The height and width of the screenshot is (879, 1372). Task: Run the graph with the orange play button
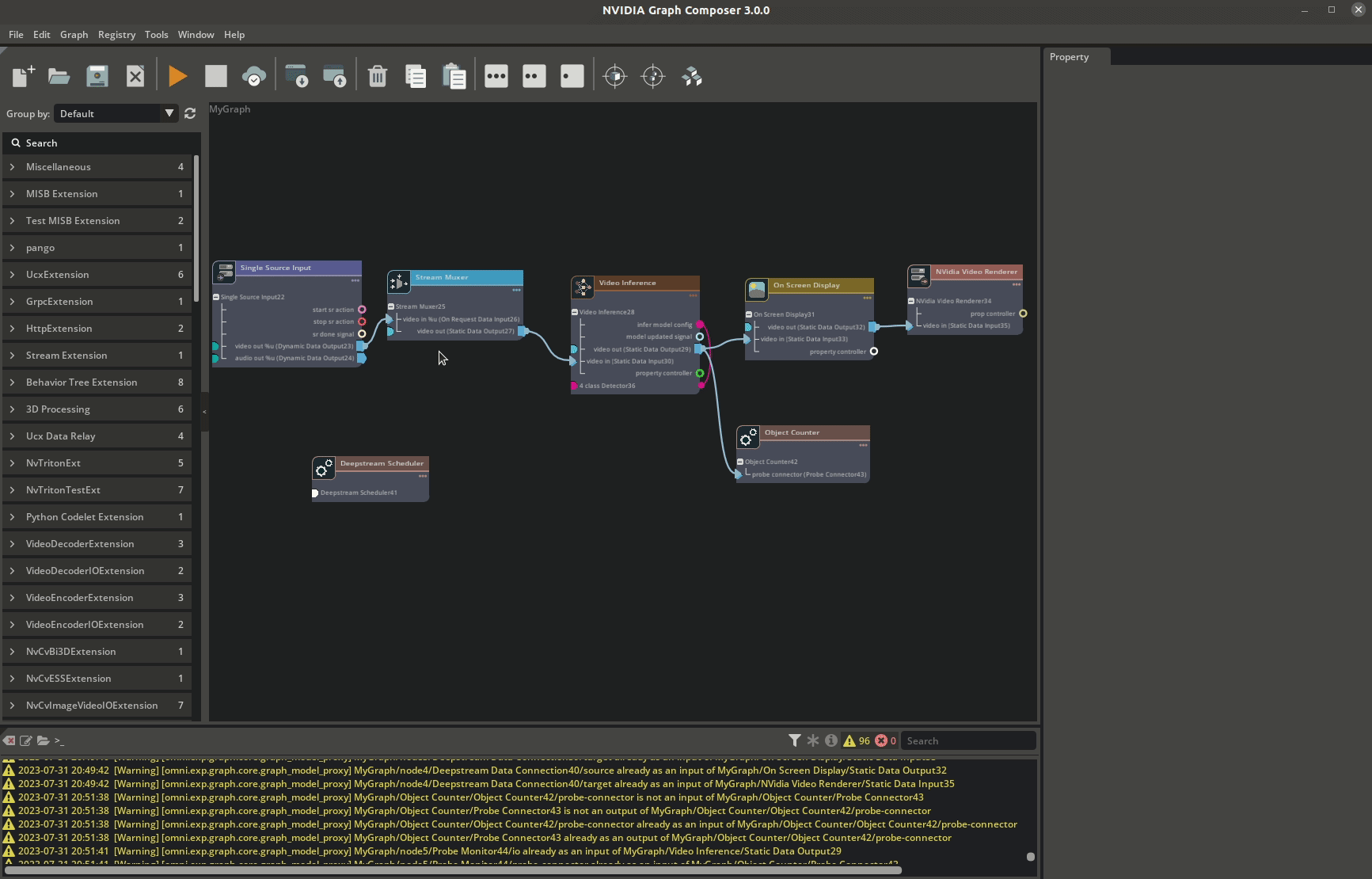coord(178,76)
